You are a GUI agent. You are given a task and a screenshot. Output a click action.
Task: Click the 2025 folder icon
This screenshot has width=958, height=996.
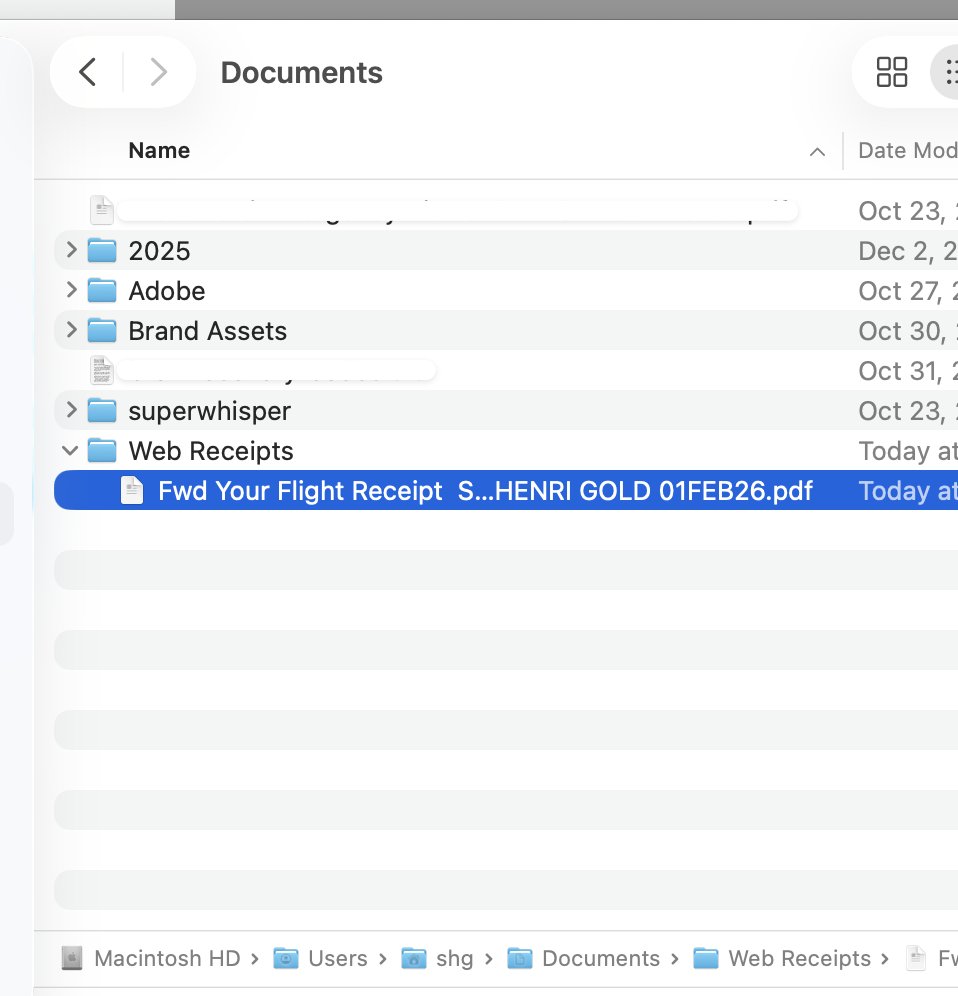pos(102,250)
